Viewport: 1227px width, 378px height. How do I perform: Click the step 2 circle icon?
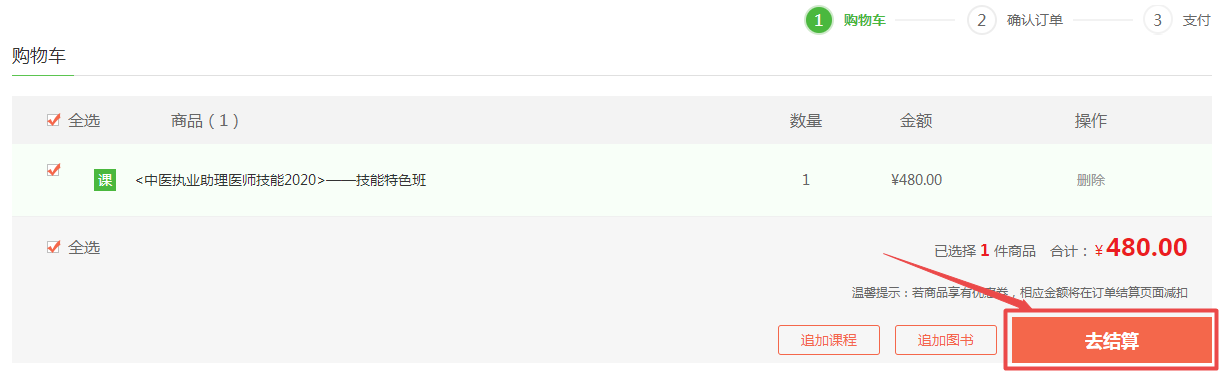[x=982, y=20]
